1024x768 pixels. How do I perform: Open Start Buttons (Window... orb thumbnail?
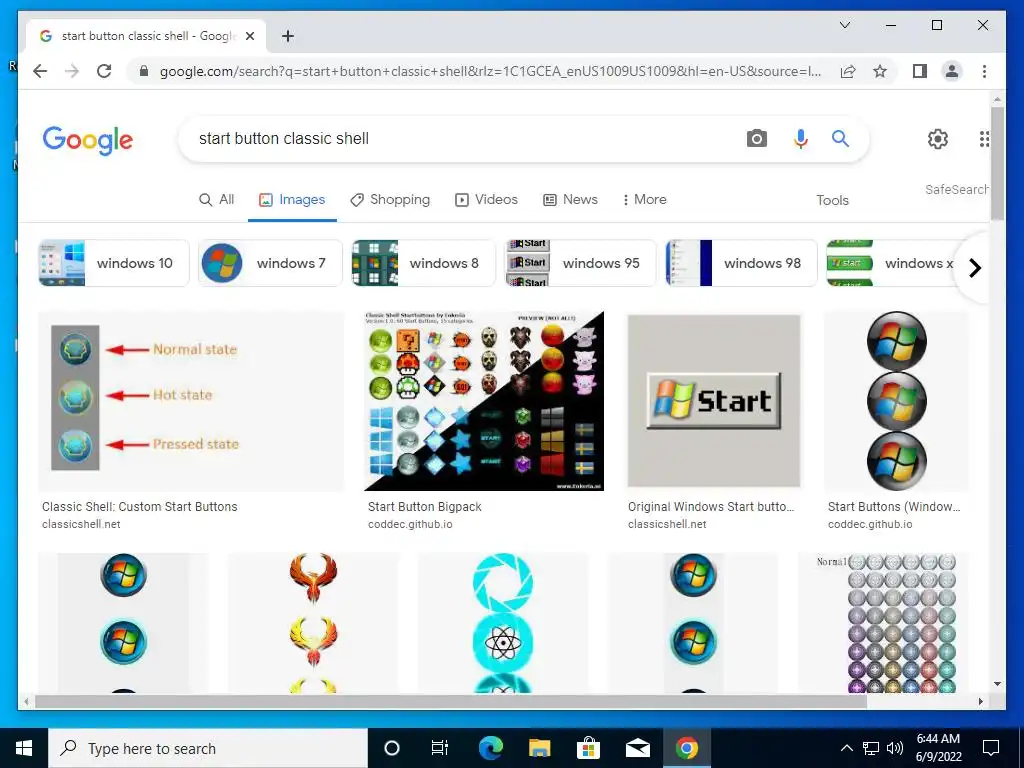click(x=896, y=401)
